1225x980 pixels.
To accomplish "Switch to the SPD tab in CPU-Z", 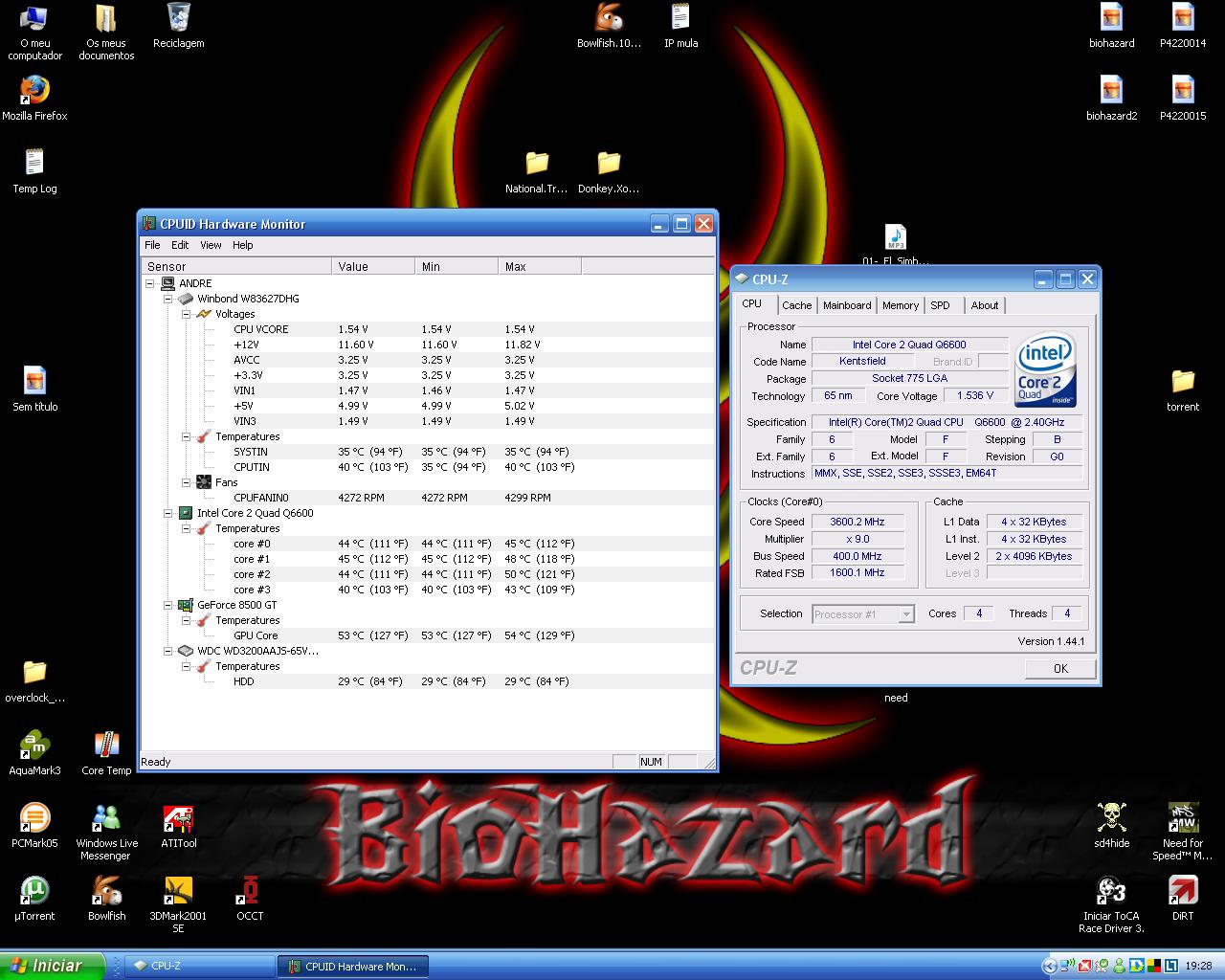I will click(941, 305).
